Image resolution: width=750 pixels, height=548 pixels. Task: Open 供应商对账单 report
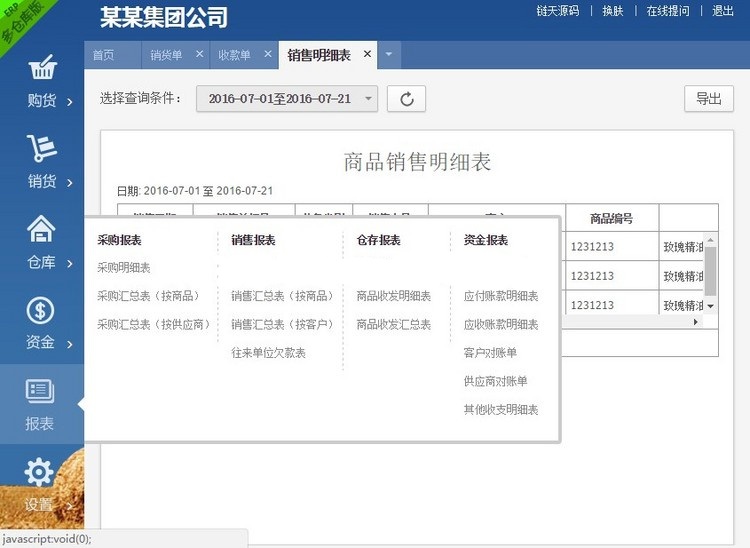pyautogui.click(x=496, y=381)
